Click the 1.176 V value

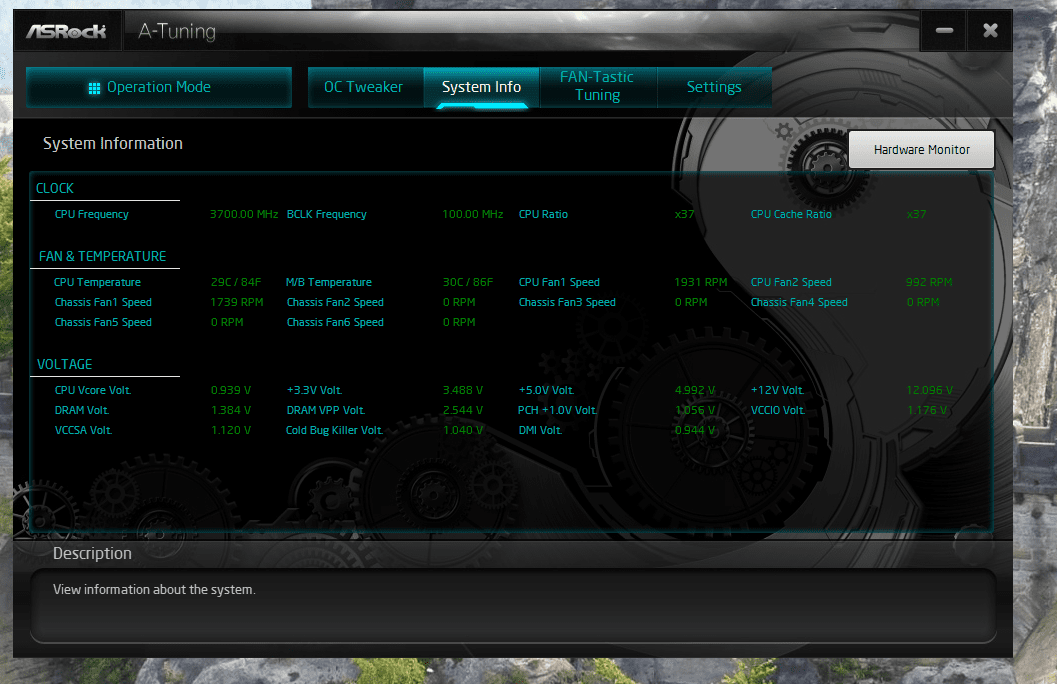[927, 411]
